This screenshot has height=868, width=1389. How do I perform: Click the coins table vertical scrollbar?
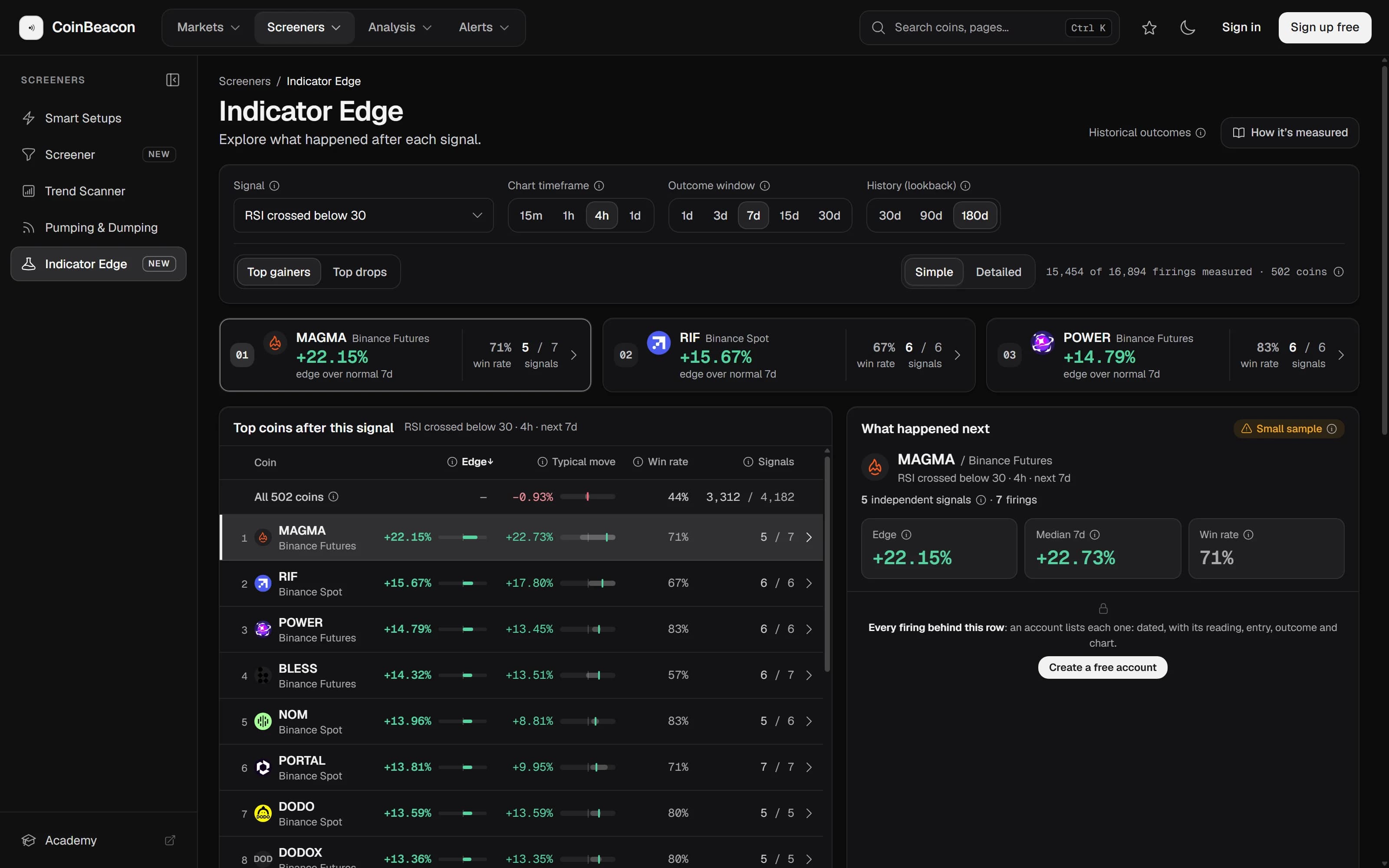point(827,564)
